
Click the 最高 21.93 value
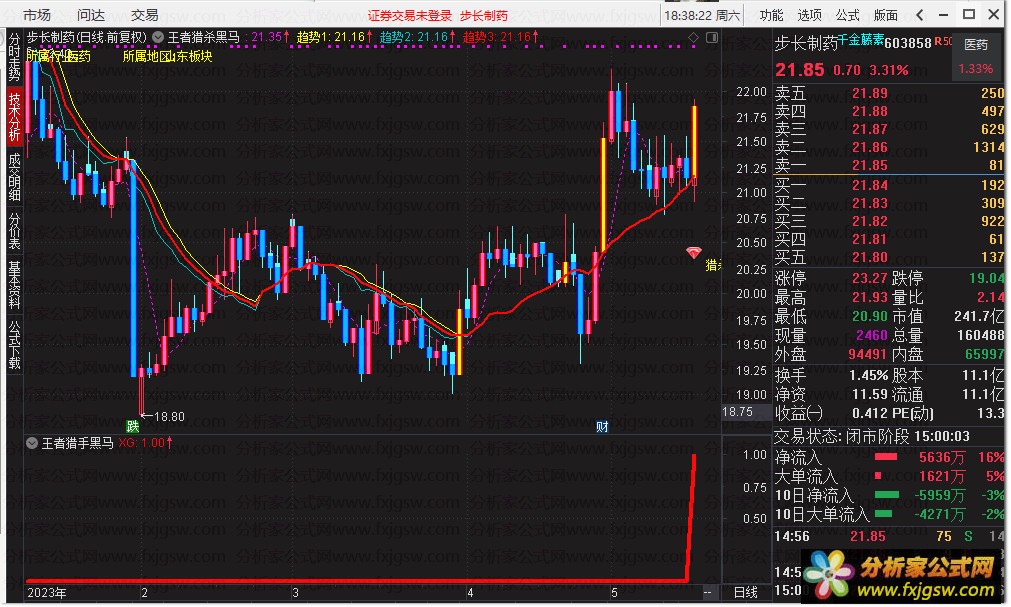(x=870, y=297)
